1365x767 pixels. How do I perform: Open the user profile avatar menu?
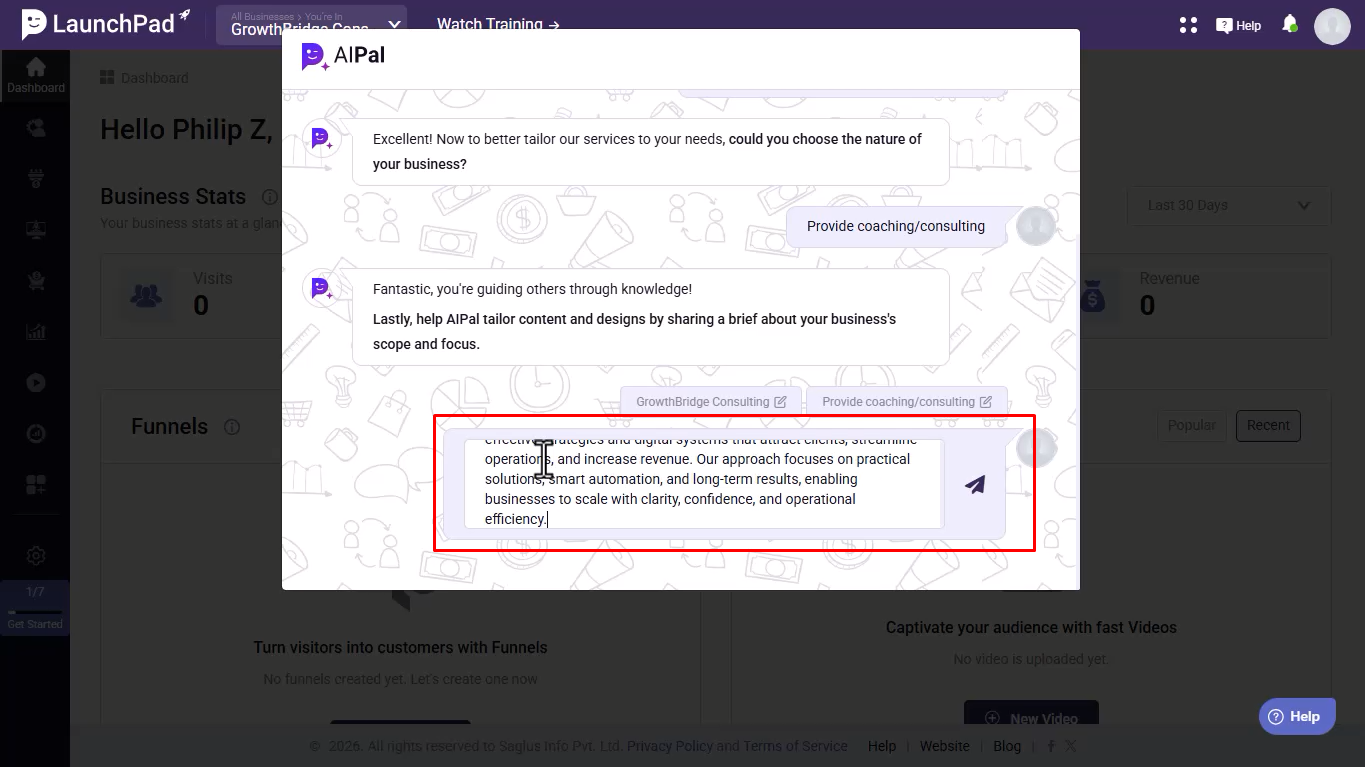pos(1332,26)
